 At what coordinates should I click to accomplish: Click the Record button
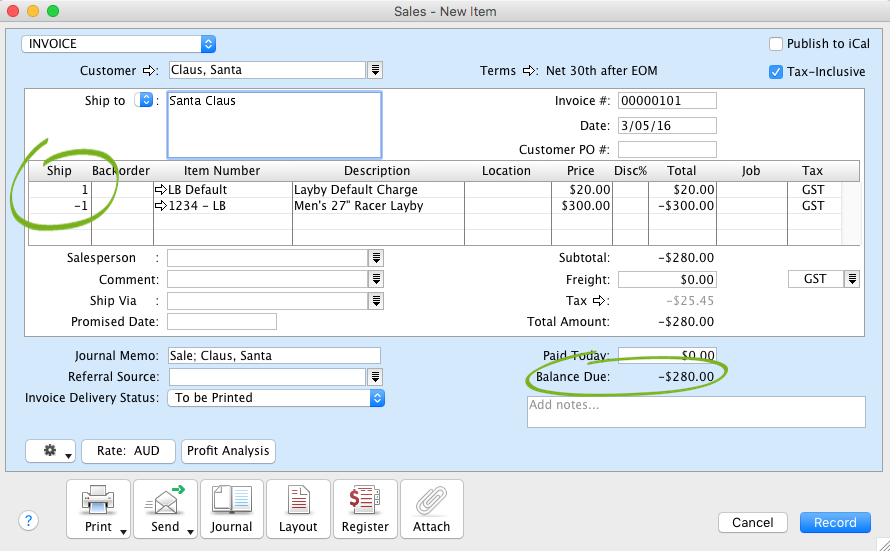pos(834,522)
